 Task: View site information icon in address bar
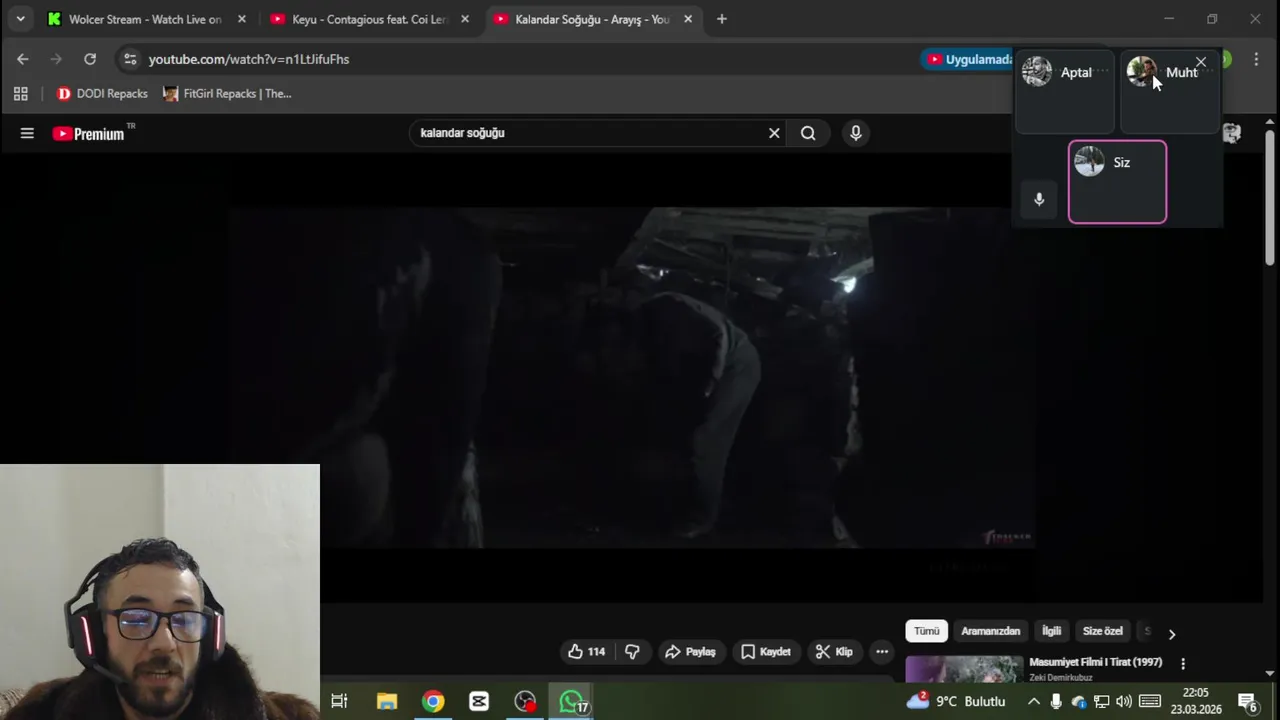click(x=130, y=59)
